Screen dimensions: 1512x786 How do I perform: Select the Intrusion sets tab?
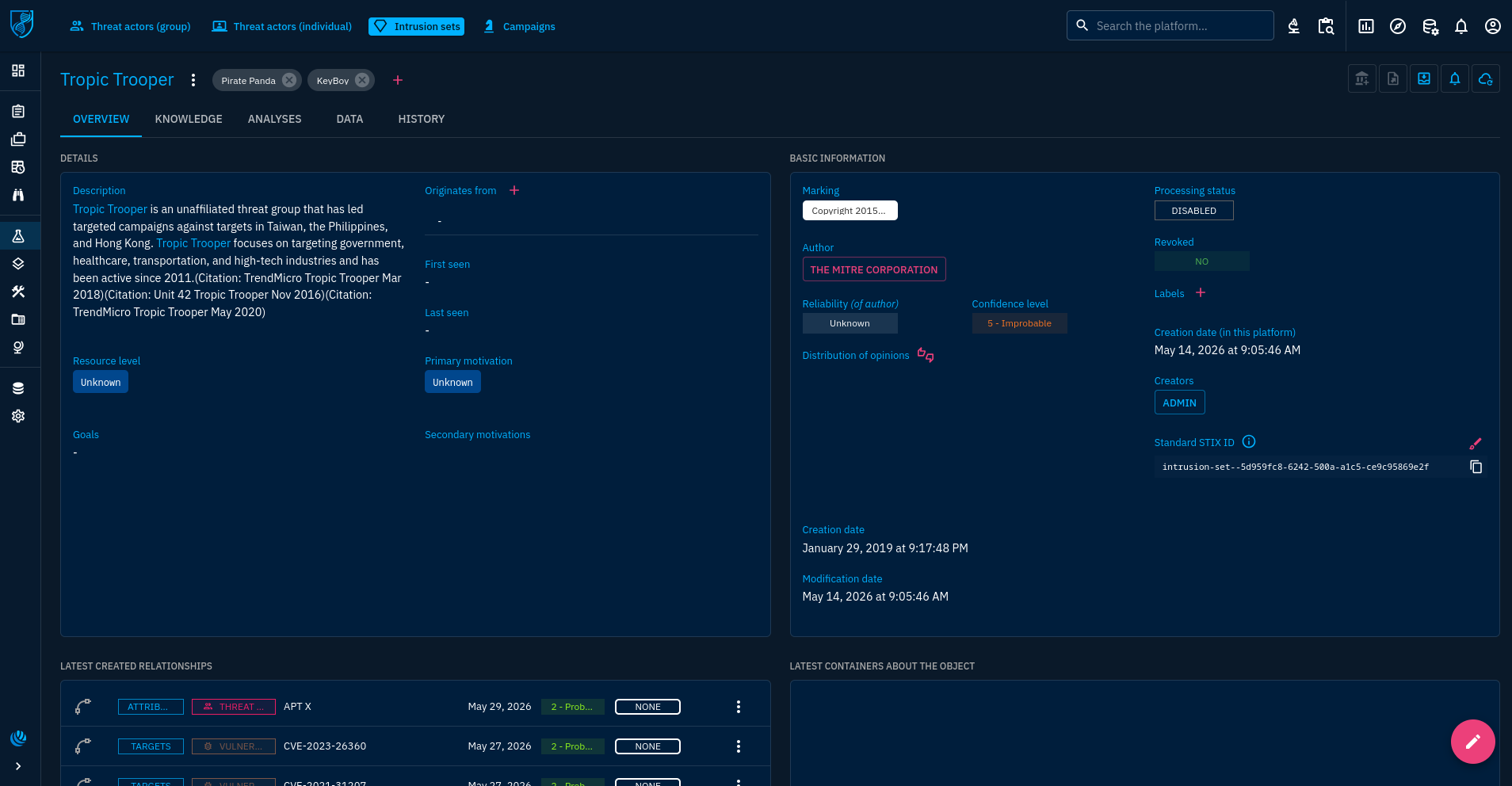pos(416,26)
